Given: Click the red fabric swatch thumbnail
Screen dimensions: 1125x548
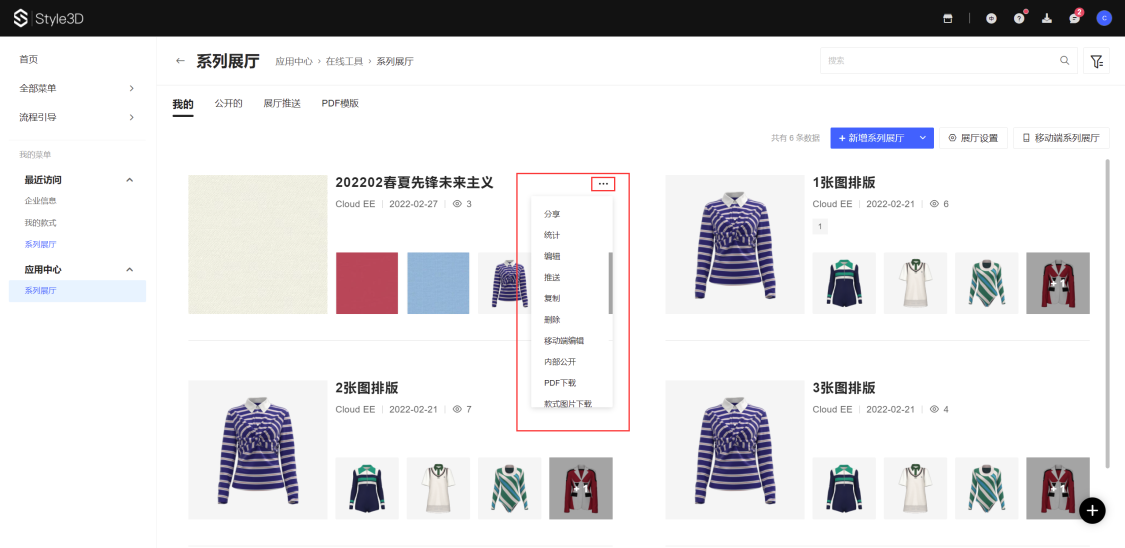Looking at the screenshot, I should pos(367,282).
